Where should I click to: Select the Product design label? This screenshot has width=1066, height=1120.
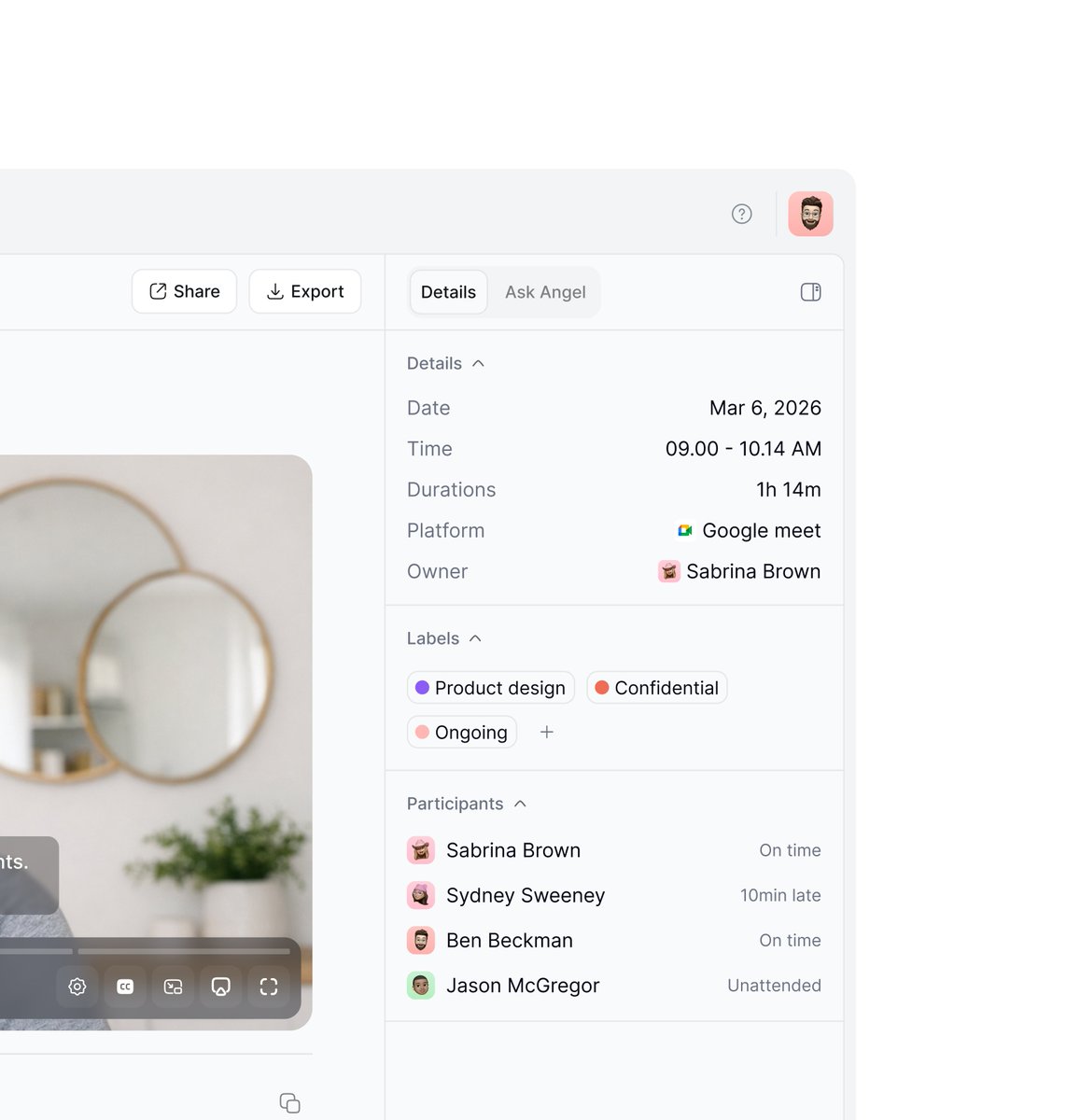(x=491, y=688)
